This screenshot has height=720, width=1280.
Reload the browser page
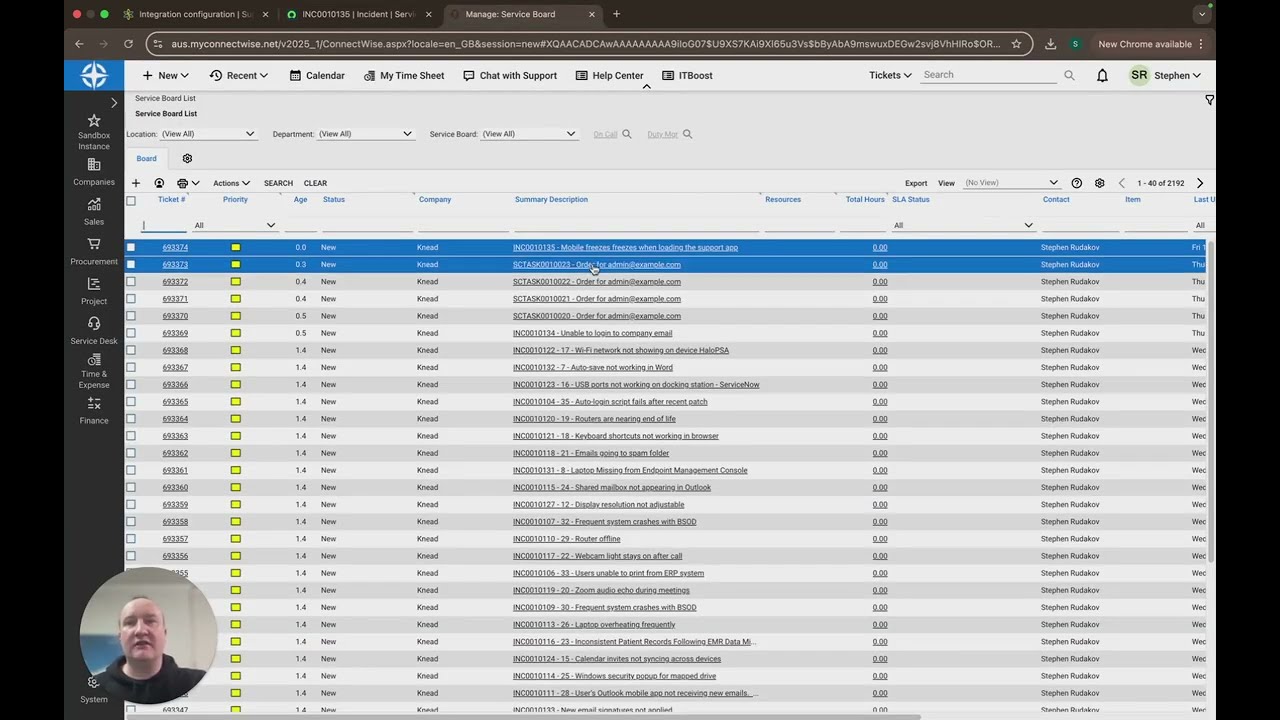coord(128,44)
